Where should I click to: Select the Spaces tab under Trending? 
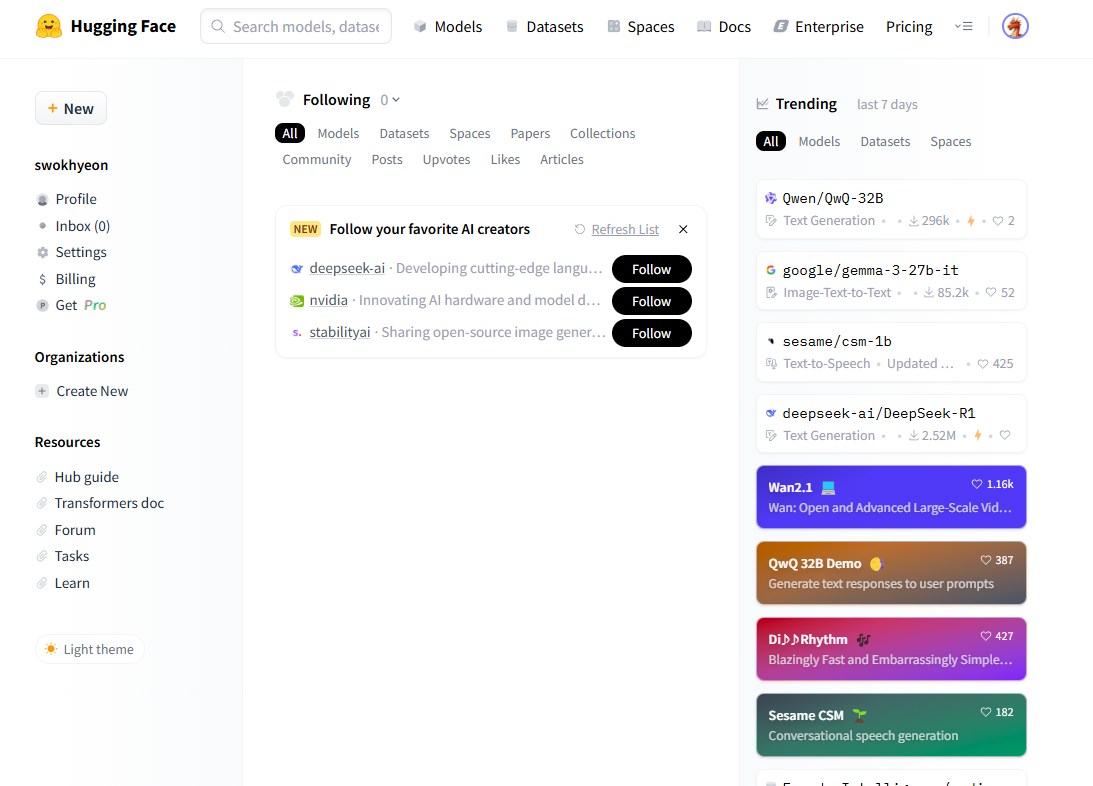950,141
